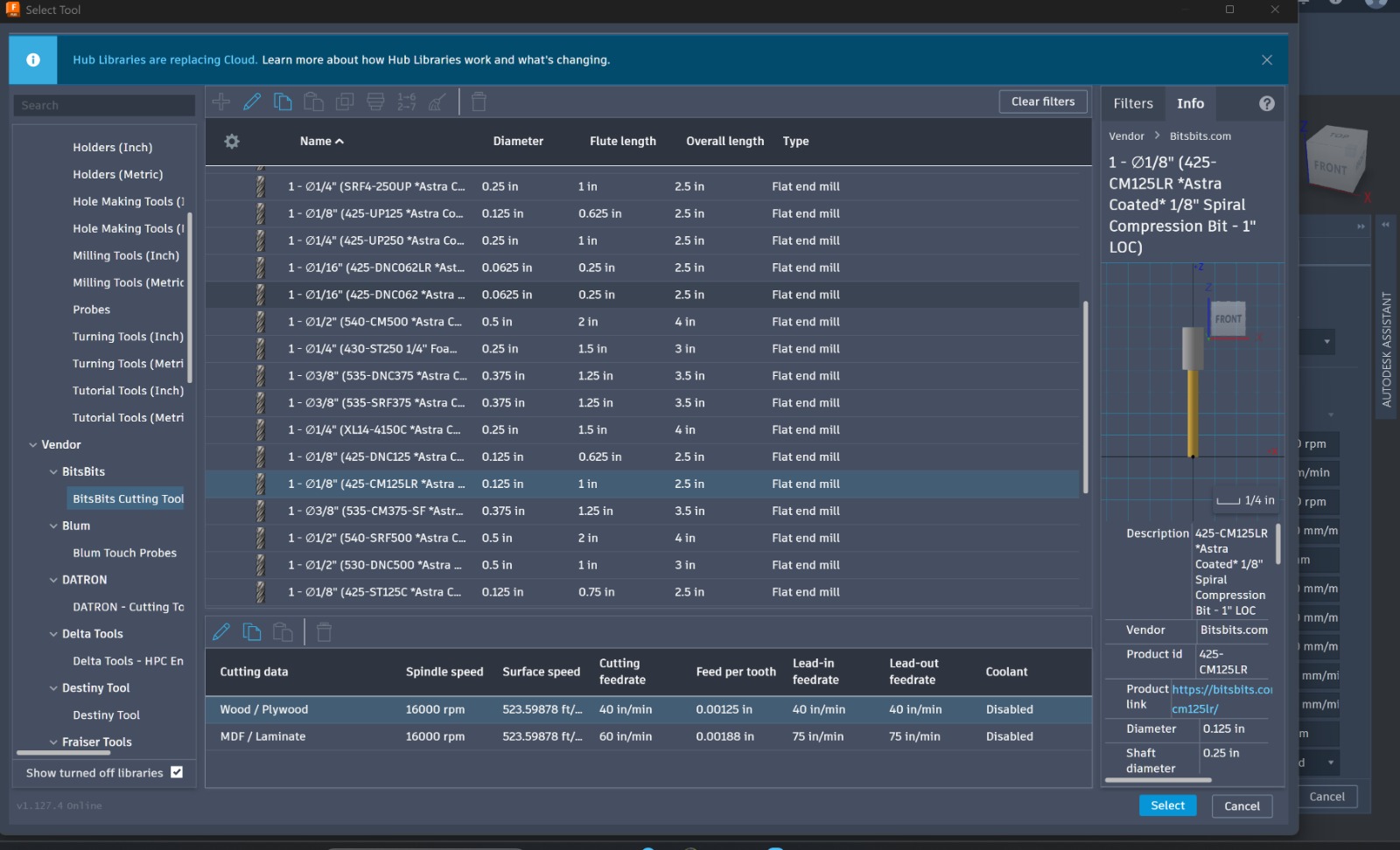Click the tool list vertical scrollbar
The height and width of the screenshot is (850, 1400).
pyautogui.click(x=1086, y=398)
